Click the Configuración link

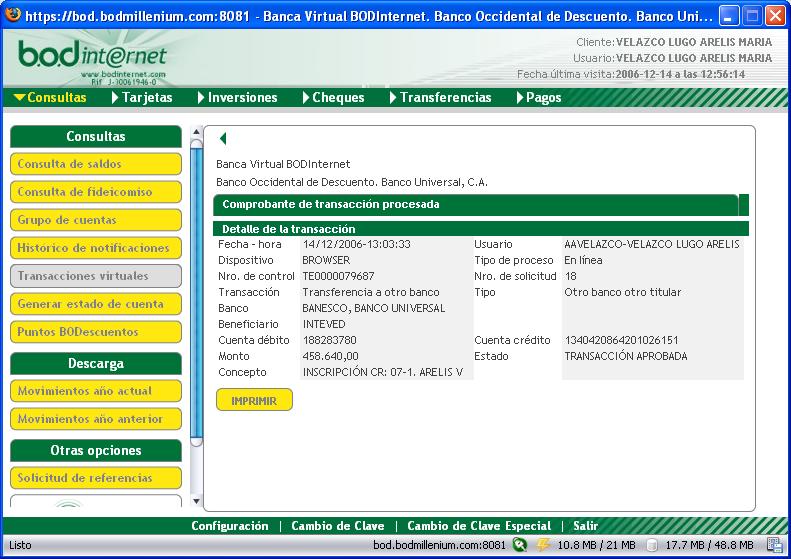tap(230, 526)
